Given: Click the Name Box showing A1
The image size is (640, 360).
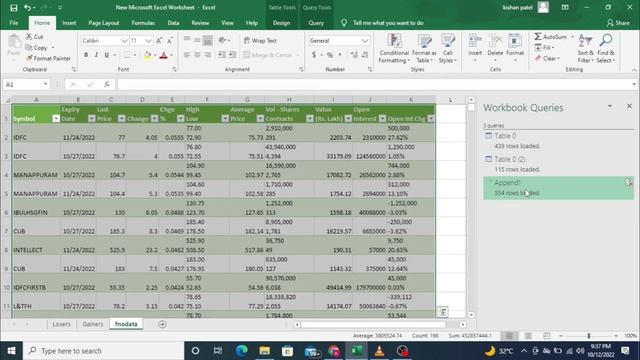Looking at the screenshot, I should pos(25,84).
